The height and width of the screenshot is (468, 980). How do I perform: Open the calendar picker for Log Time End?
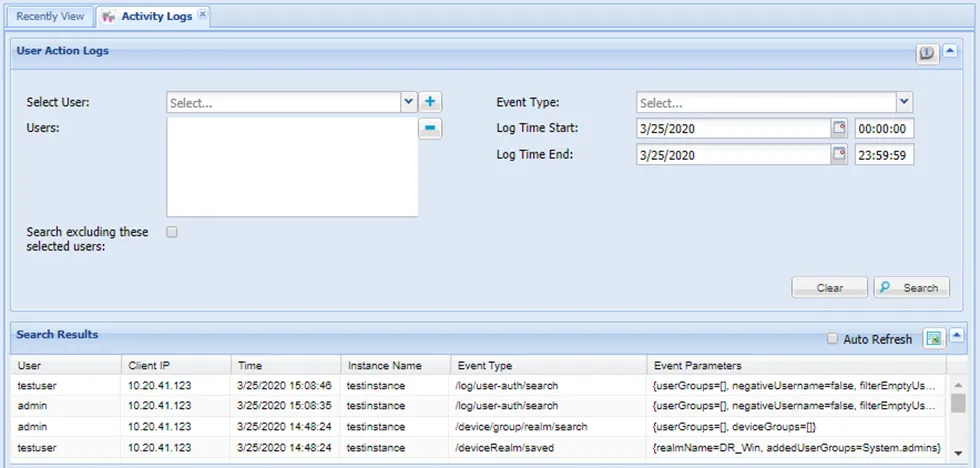coord(839,154)
